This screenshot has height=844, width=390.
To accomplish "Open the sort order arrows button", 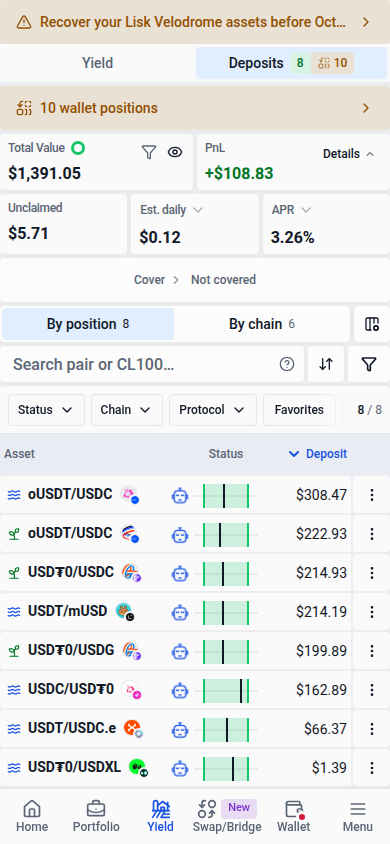I will point(325,364).
